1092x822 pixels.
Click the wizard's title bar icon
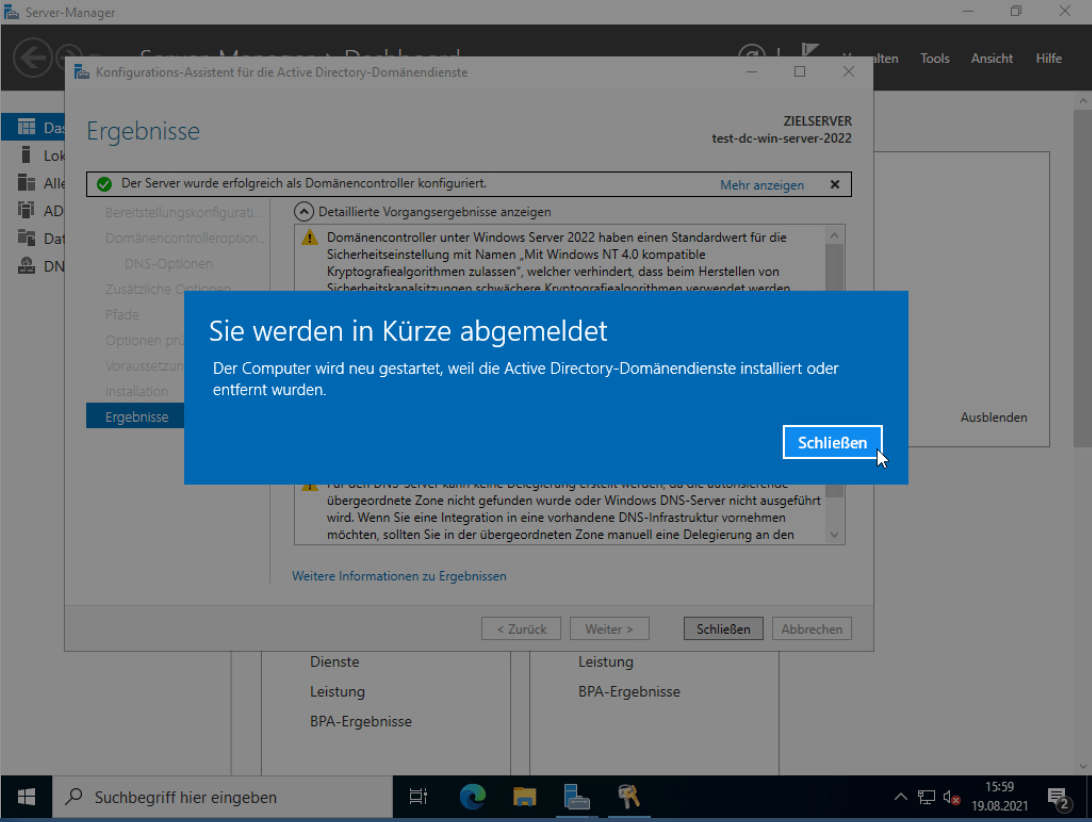click(x=82, y=72)
